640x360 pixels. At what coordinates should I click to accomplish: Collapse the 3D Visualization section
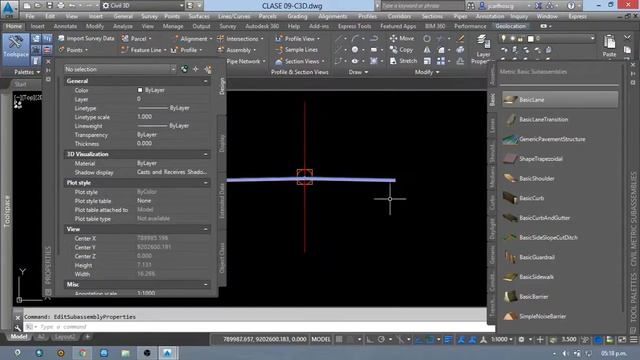coord(205,154)
